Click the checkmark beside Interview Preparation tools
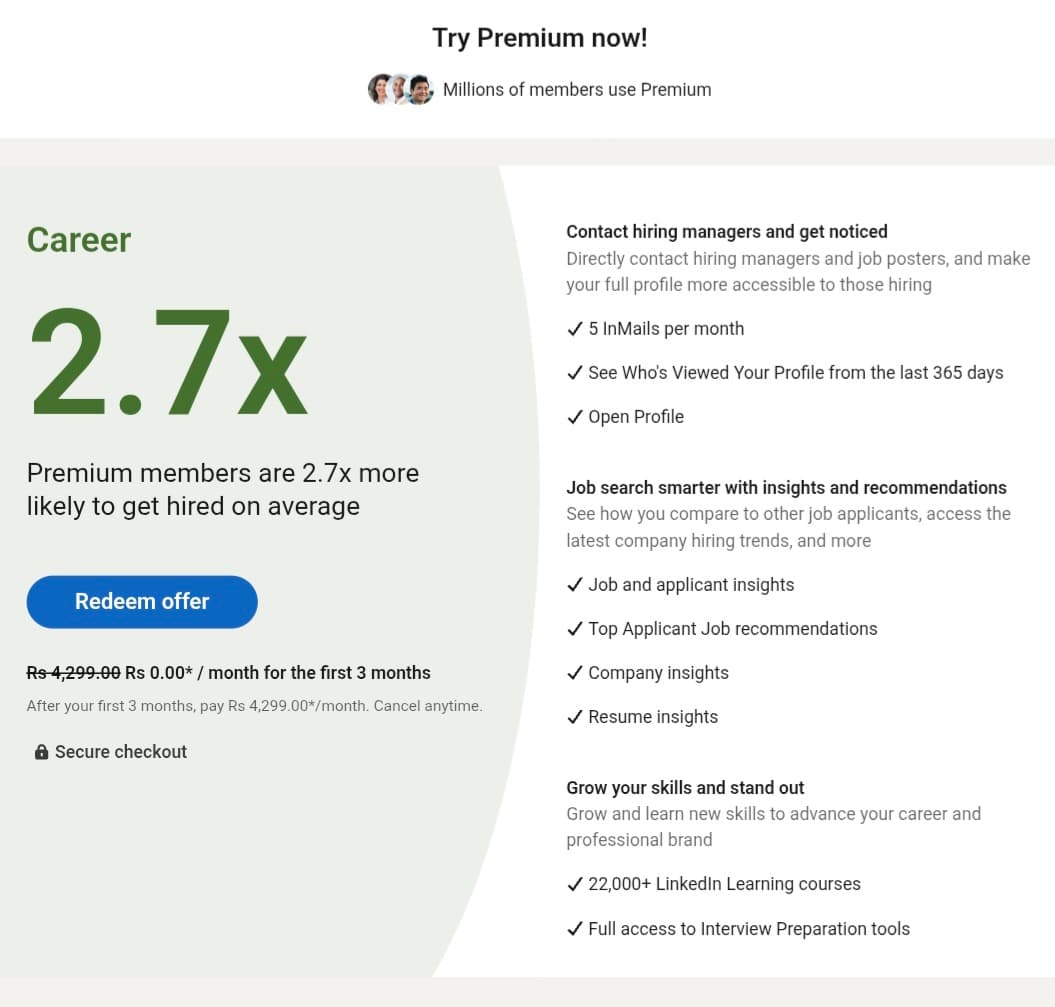The image size is (1055, 1007). pos(575,928)
